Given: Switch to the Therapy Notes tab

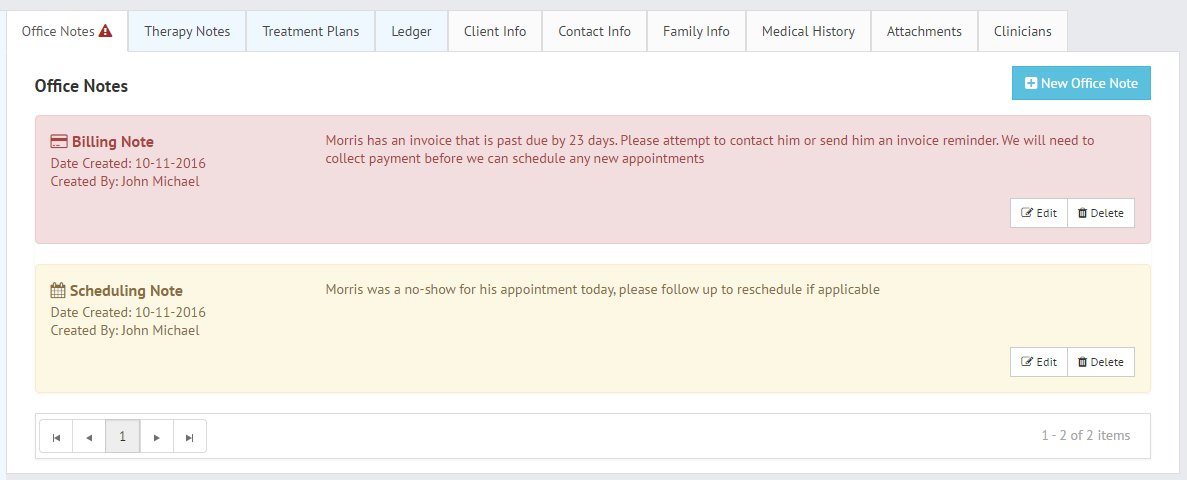Looking at the screenshot, I should (187, 31).
